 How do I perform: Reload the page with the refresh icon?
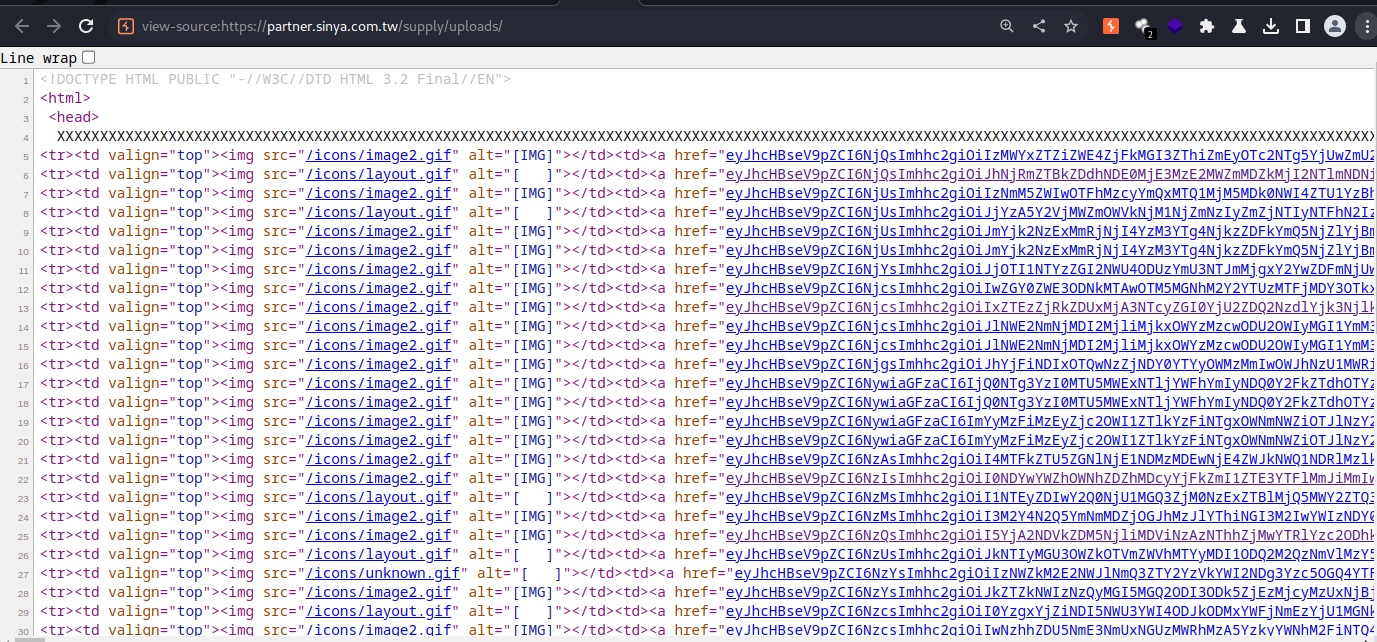coord(87,26)
